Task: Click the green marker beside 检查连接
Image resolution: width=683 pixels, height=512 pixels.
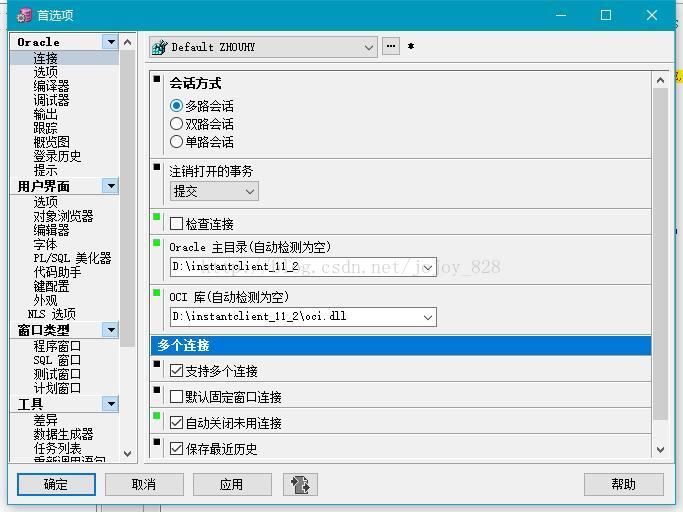Action: 157,217
